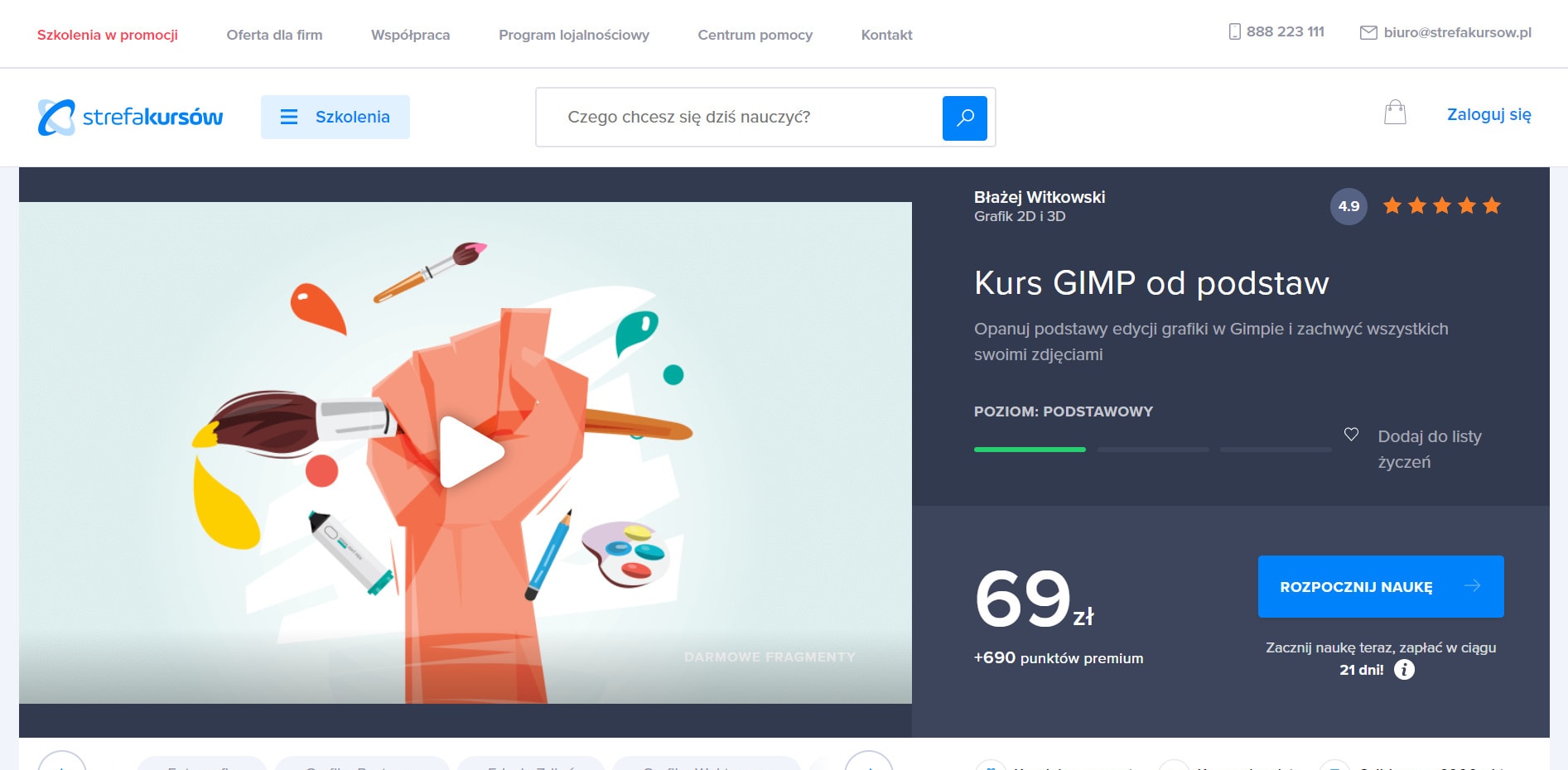The height and width of the screenshot is (770, 1568).
Task: Open the shopping bag cart icon
Action: (x=1395, y=113)
